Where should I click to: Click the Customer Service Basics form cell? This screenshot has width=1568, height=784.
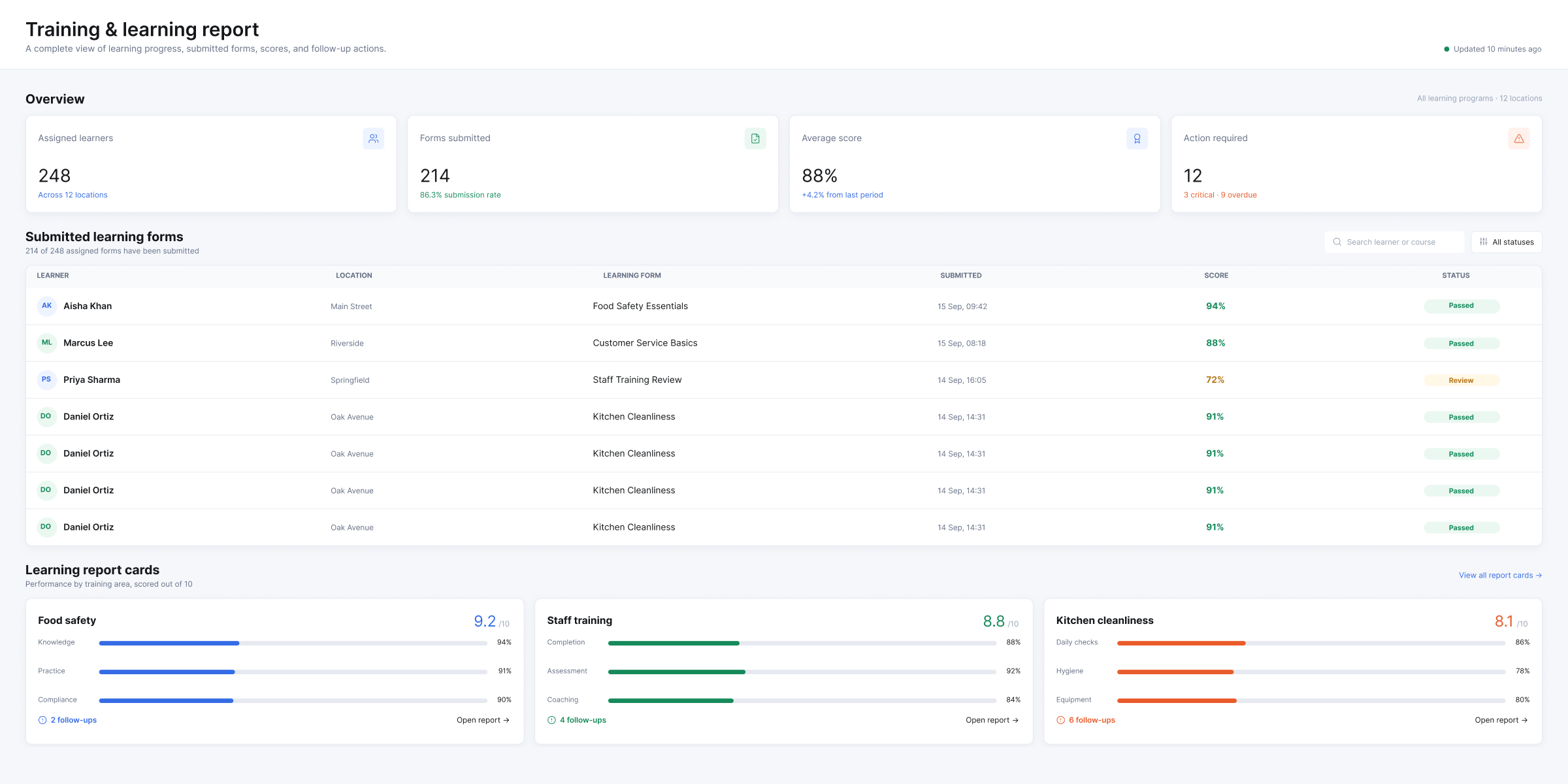point(645,343)
